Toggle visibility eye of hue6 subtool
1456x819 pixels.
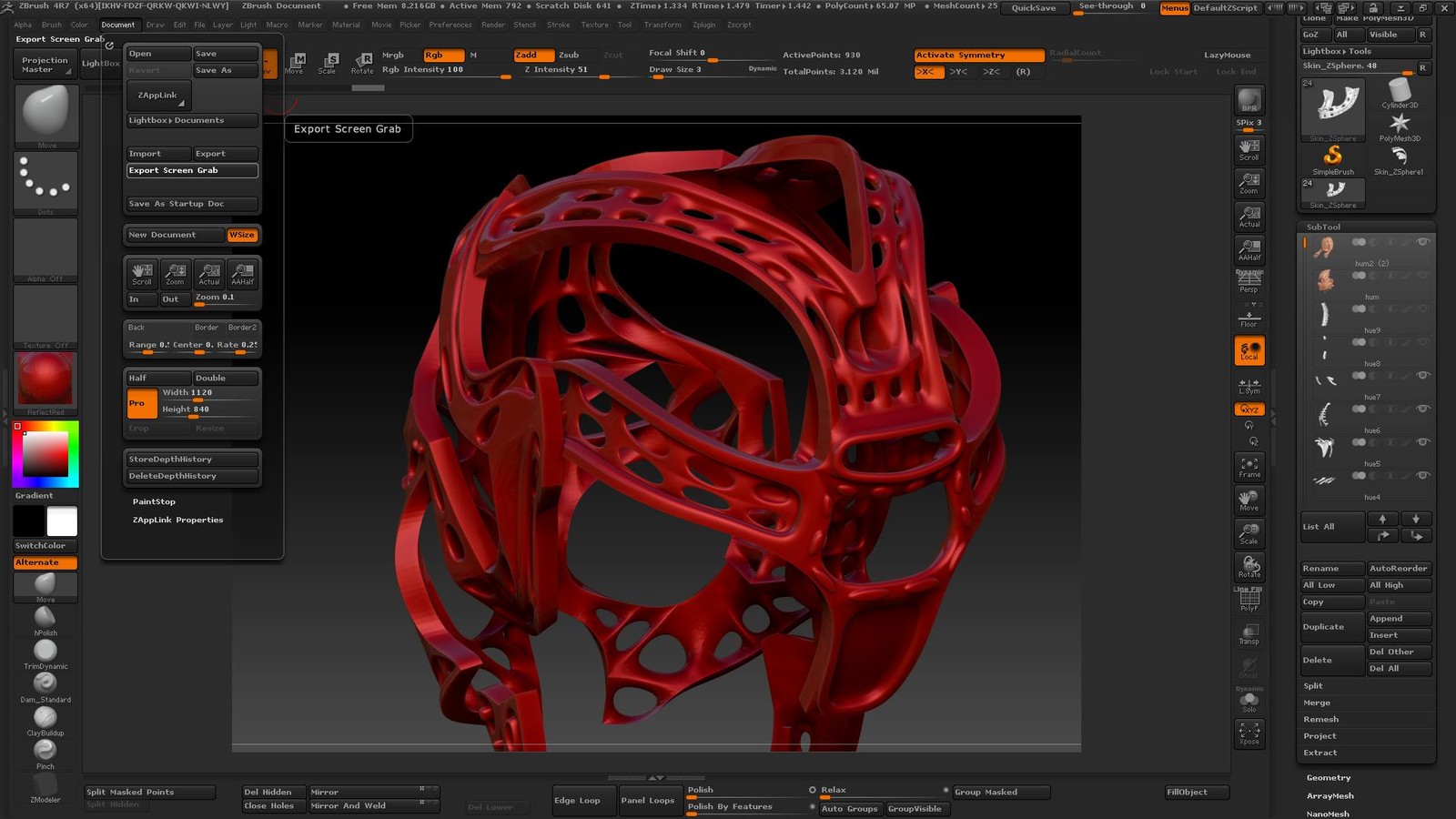pyautogui.click(x=1422, y=409)
